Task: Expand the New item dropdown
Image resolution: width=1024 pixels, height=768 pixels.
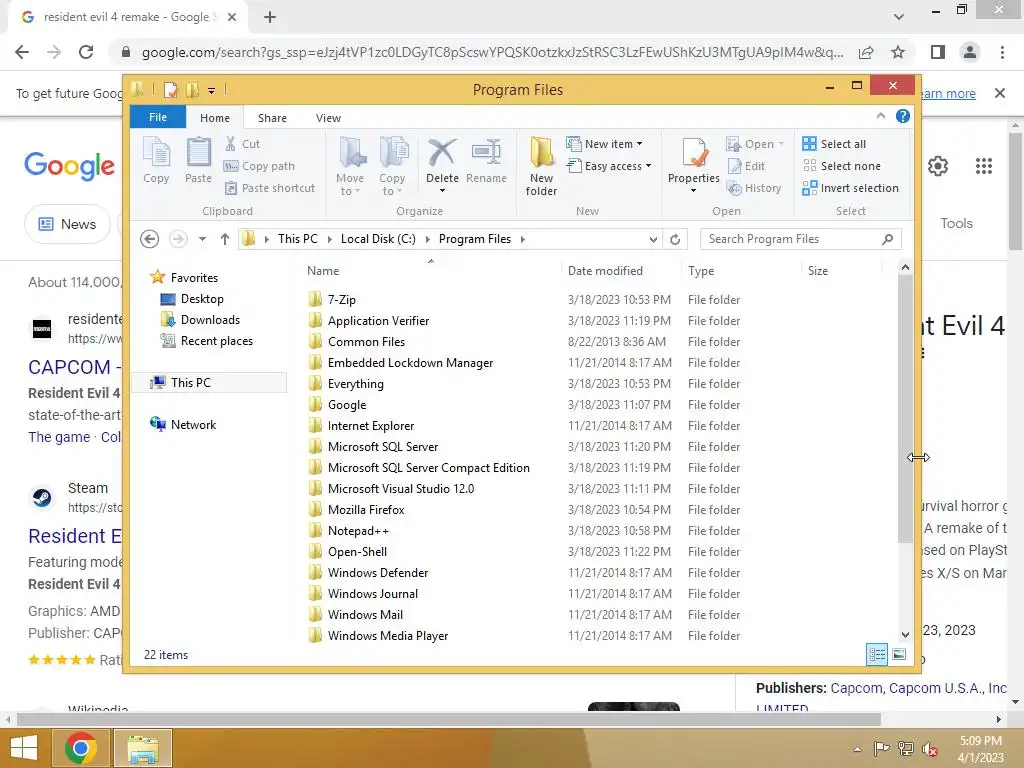Action: [639, 144]
